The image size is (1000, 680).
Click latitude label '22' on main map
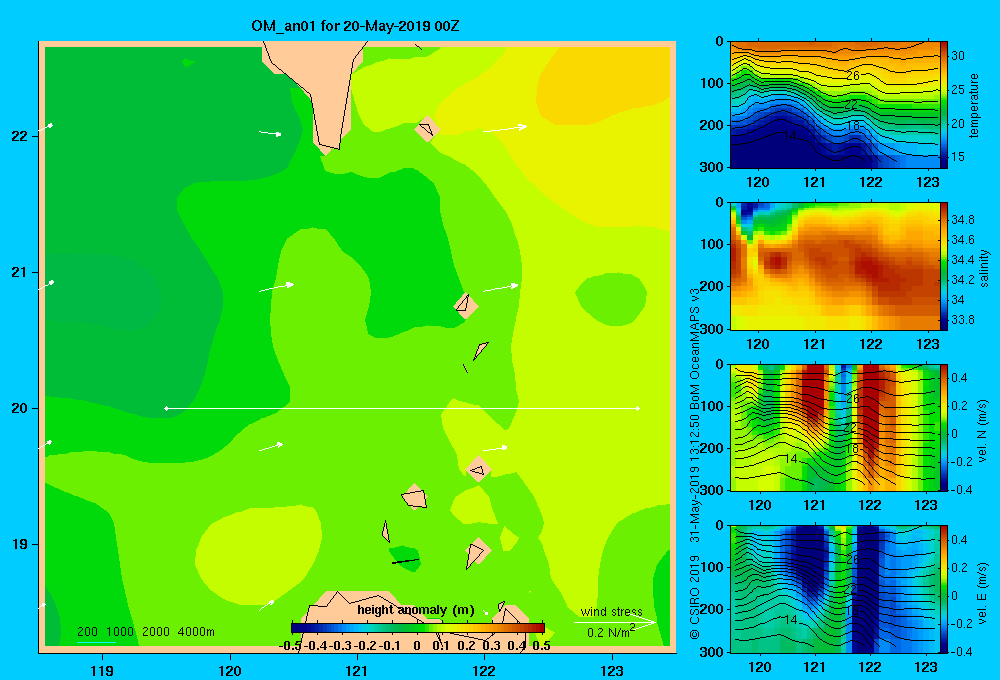[20, 136]
